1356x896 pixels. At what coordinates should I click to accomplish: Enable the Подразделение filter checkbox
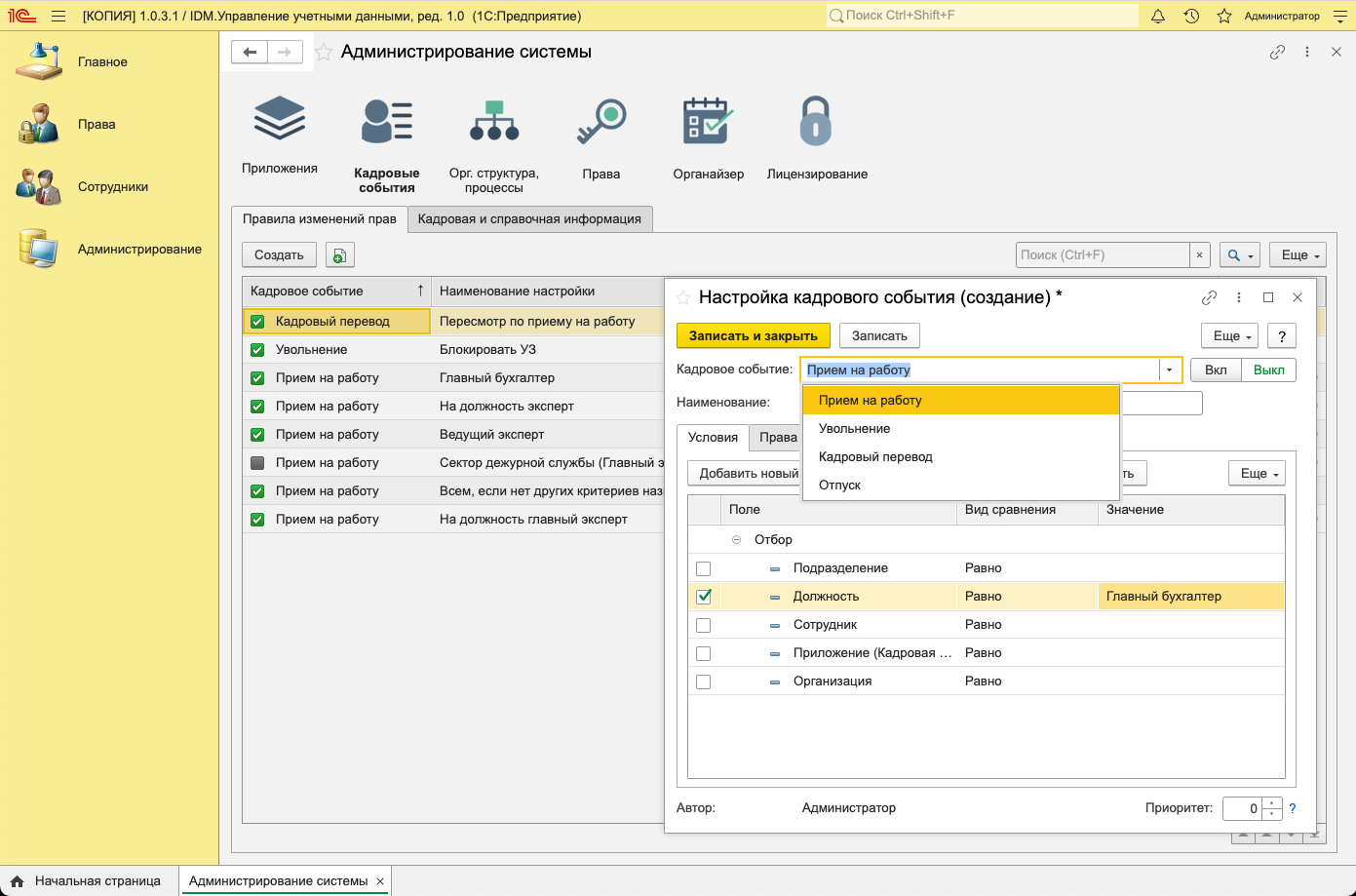[704, 568]
